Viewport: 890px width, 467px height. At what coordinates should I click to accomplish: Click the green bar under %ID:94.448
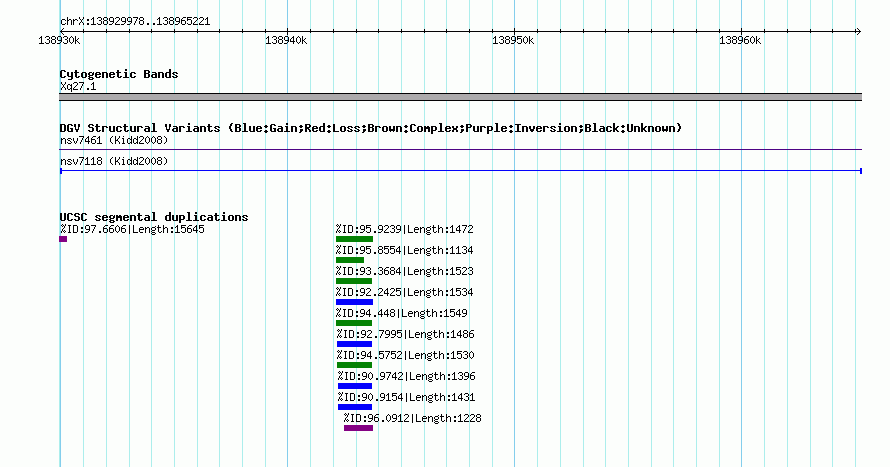coord(354,323)
